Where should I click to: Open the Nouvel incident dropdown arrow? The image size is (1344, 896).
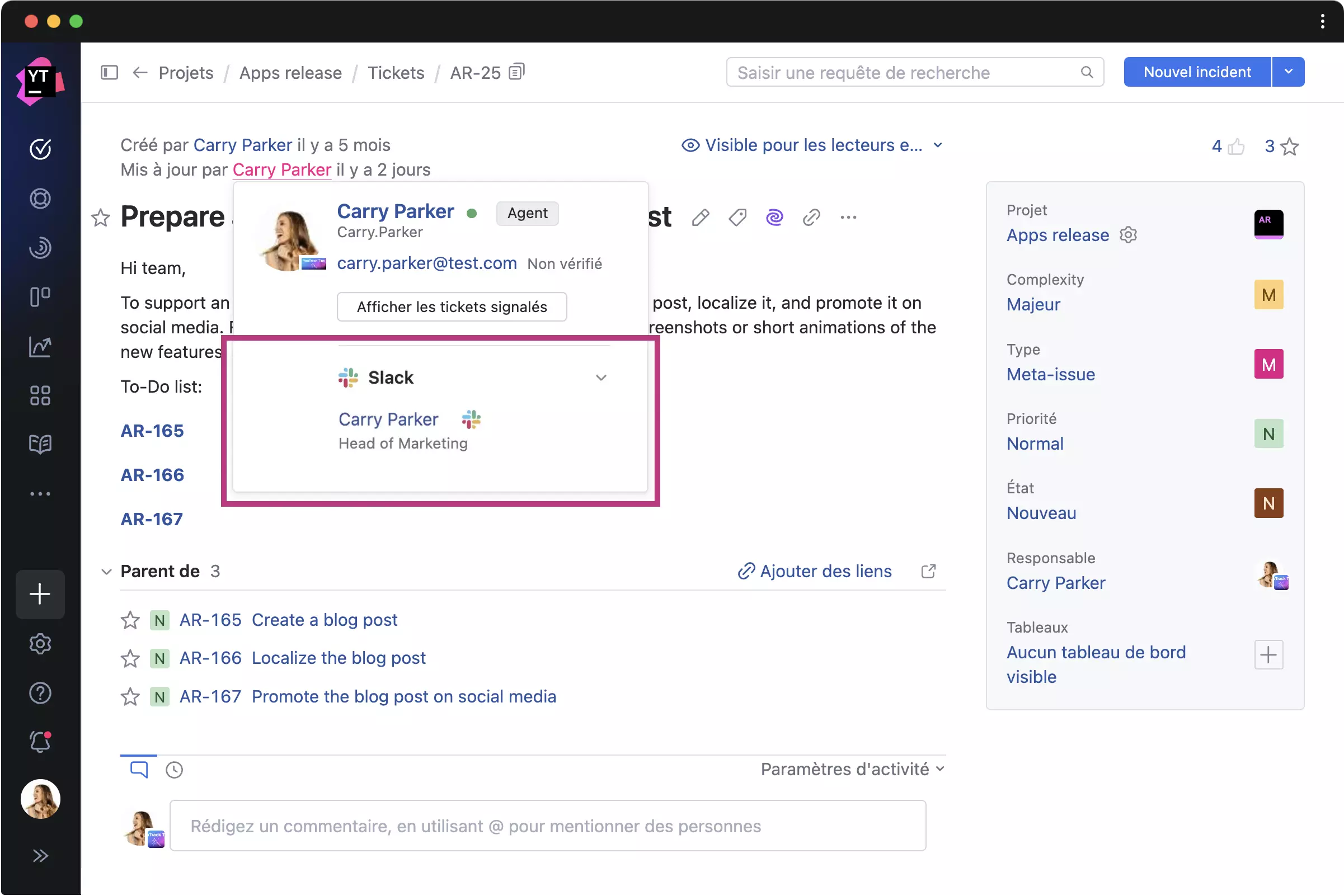pyautogui.click(x=1288, y=72)
